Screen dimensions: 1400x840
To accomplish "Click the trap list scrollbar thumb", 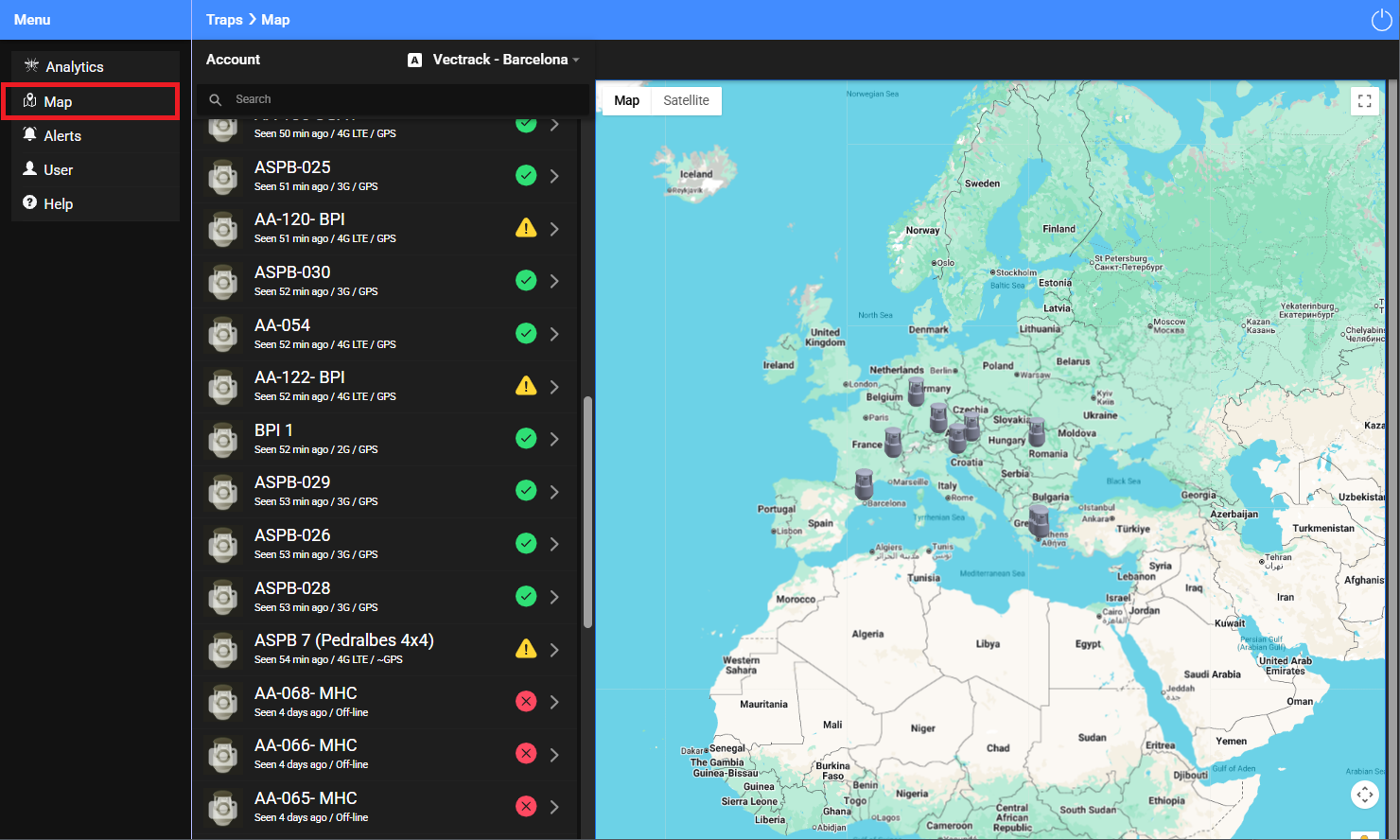I will (x=587, y=512).
